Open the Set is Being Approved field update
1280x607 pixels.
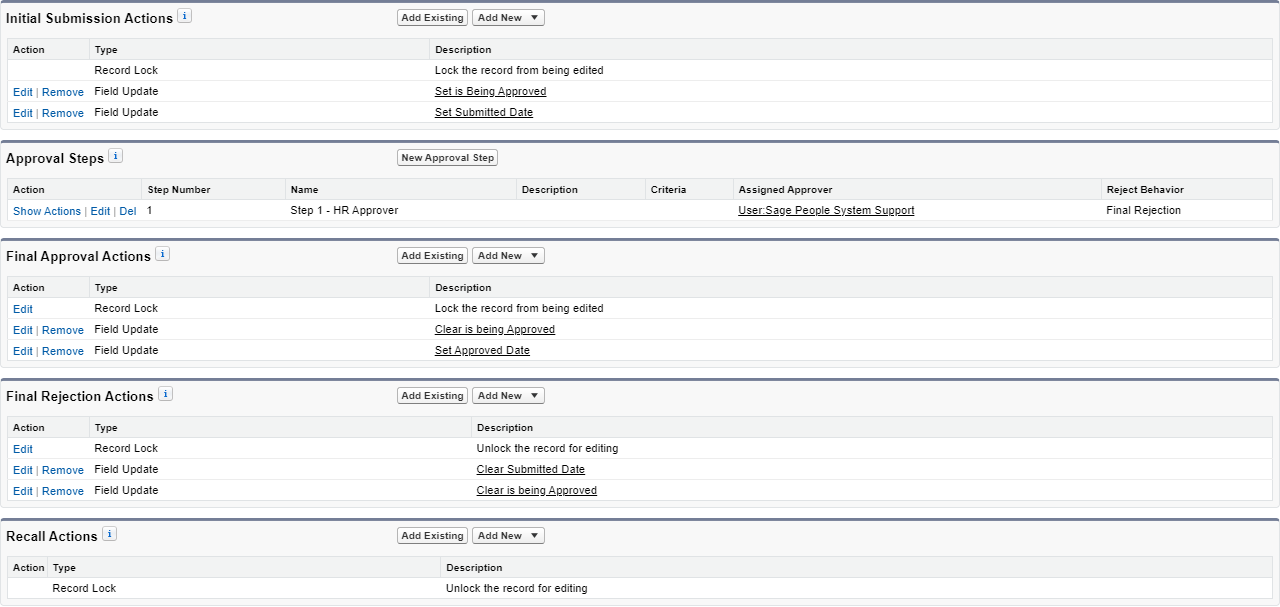click(490, 92)
